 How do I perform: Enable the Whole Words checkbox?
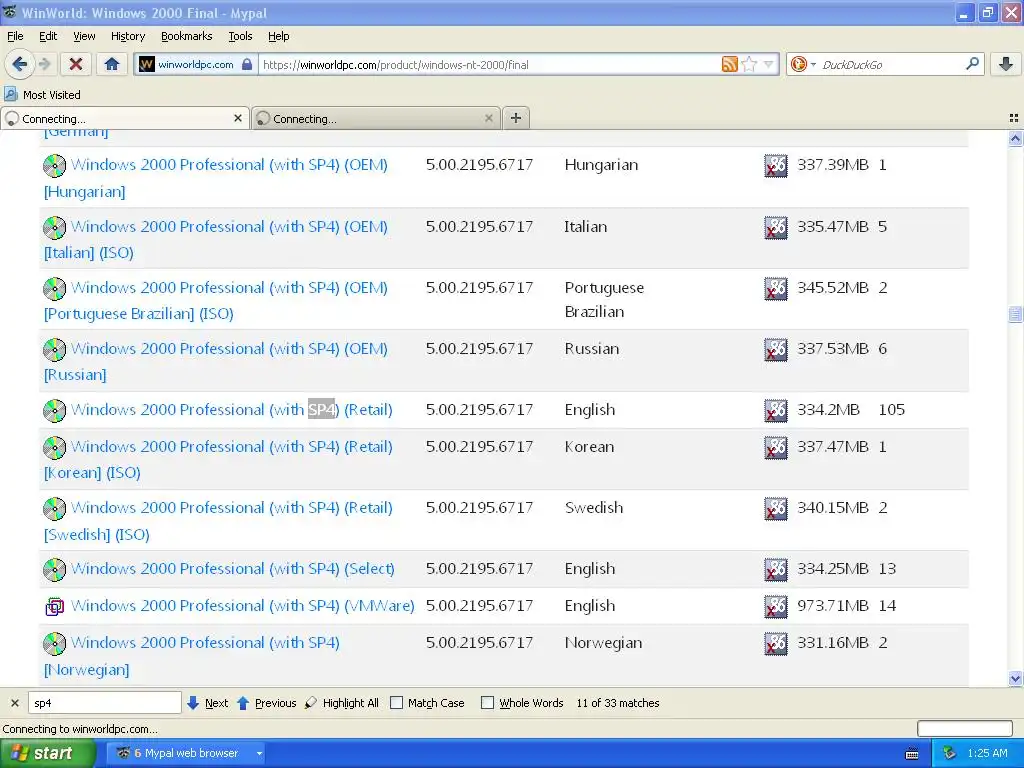pyautogui.click(x=487, y=703)
